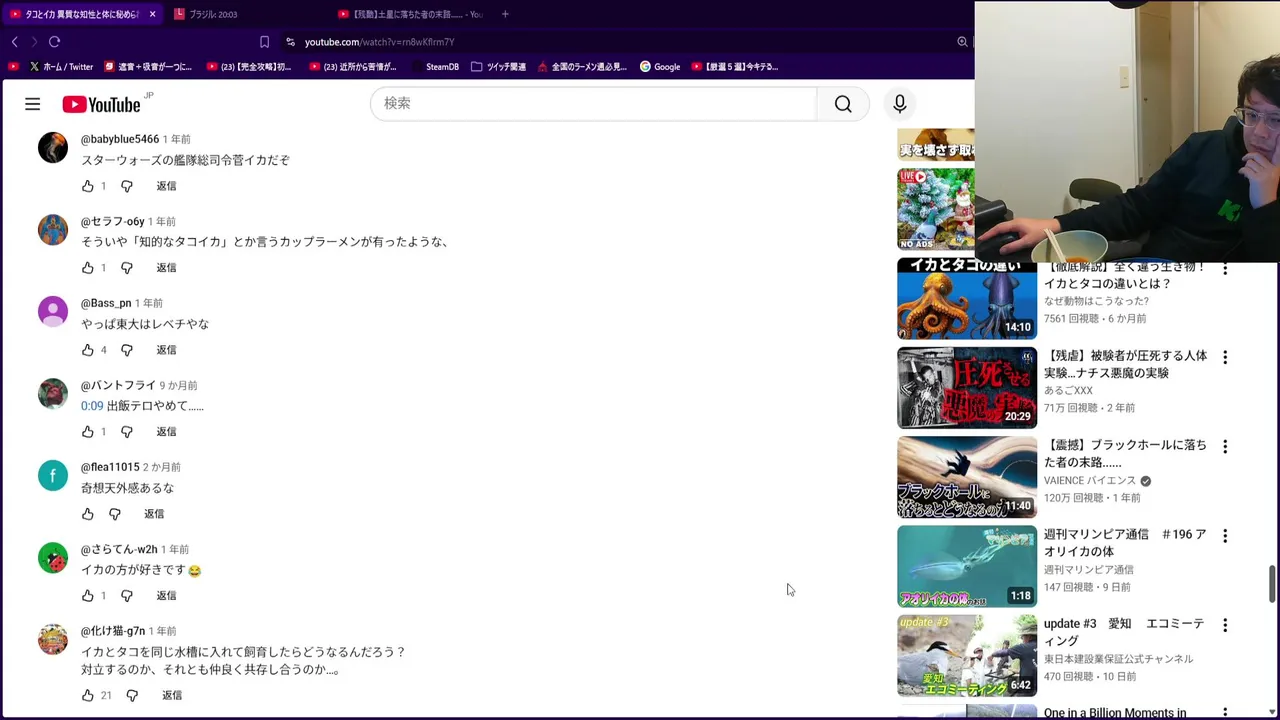The height and width of the screenshot is (720, 1280).
Task: Dislike the comment by @さらてん-w2h
Action: [127, 596]
